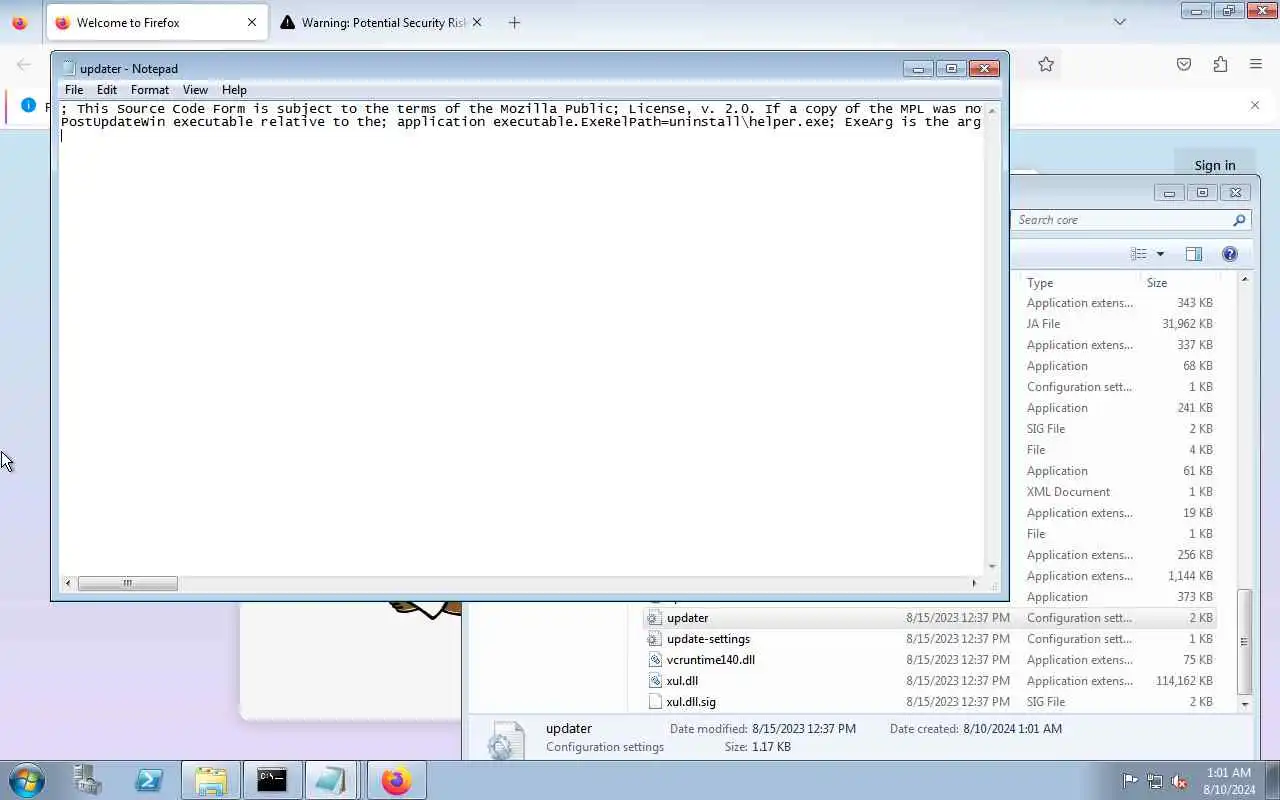
Task: Open PowerShell from the taskbar
Action: [x=149, y=780]
